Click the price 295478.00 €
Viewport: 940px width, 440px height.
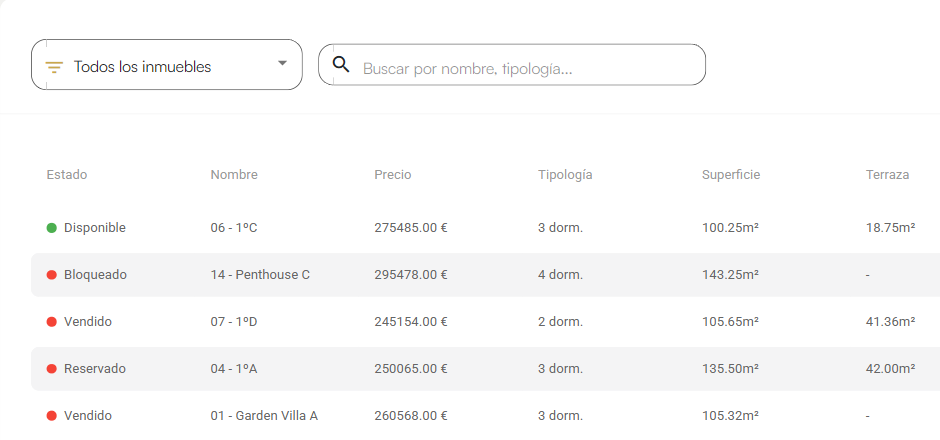coord(411,275)
